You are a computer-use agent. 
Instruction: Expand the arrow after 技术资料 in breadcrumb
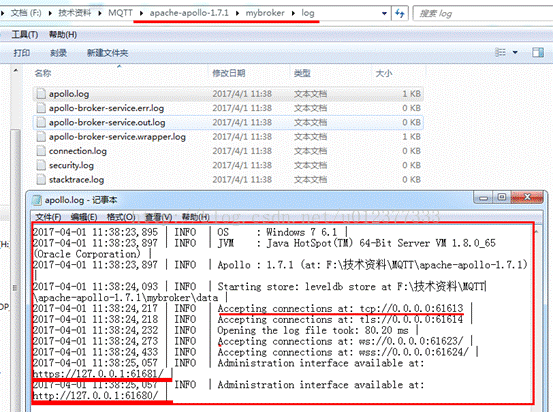[100, 13]
